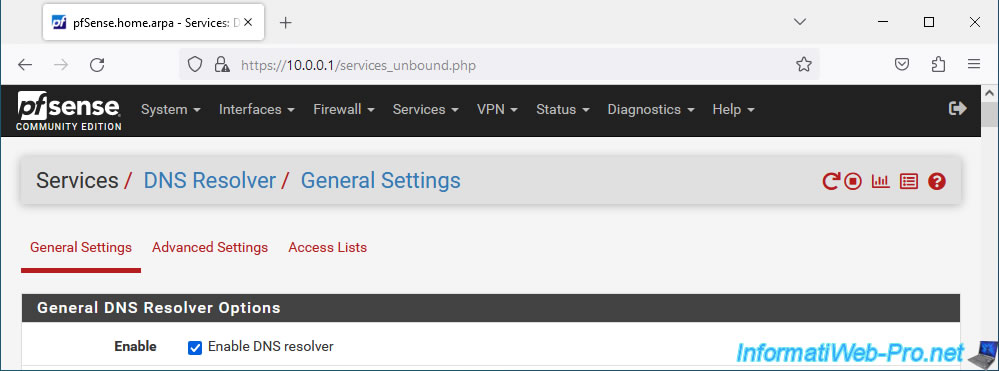The height and width of the screenshot is (371, 999).
Task: Click the tracking protection shield icon
Action: 195,64
